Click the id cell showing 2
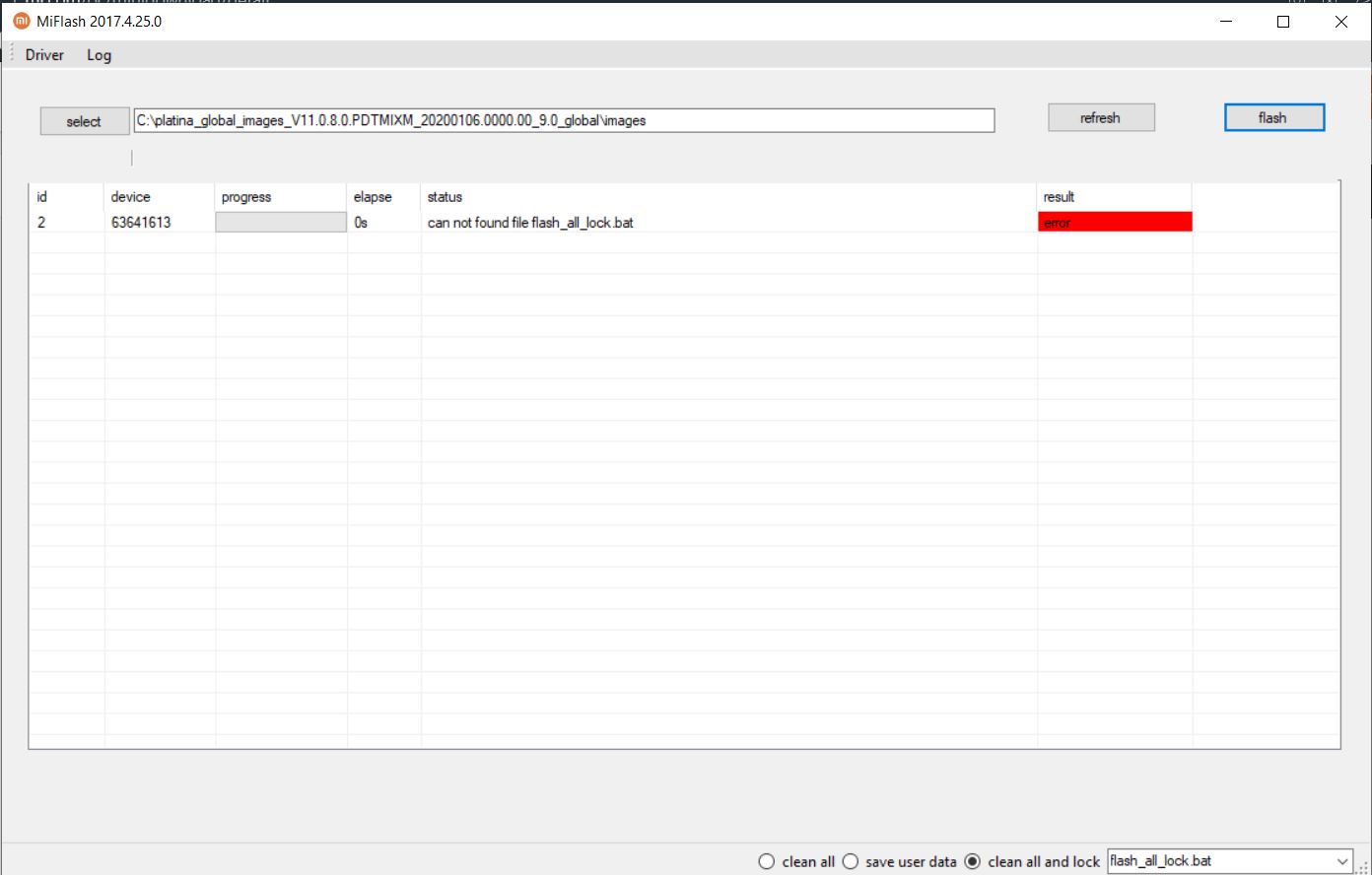Viewport: 1372px width, 875px height. pos(66,223)
